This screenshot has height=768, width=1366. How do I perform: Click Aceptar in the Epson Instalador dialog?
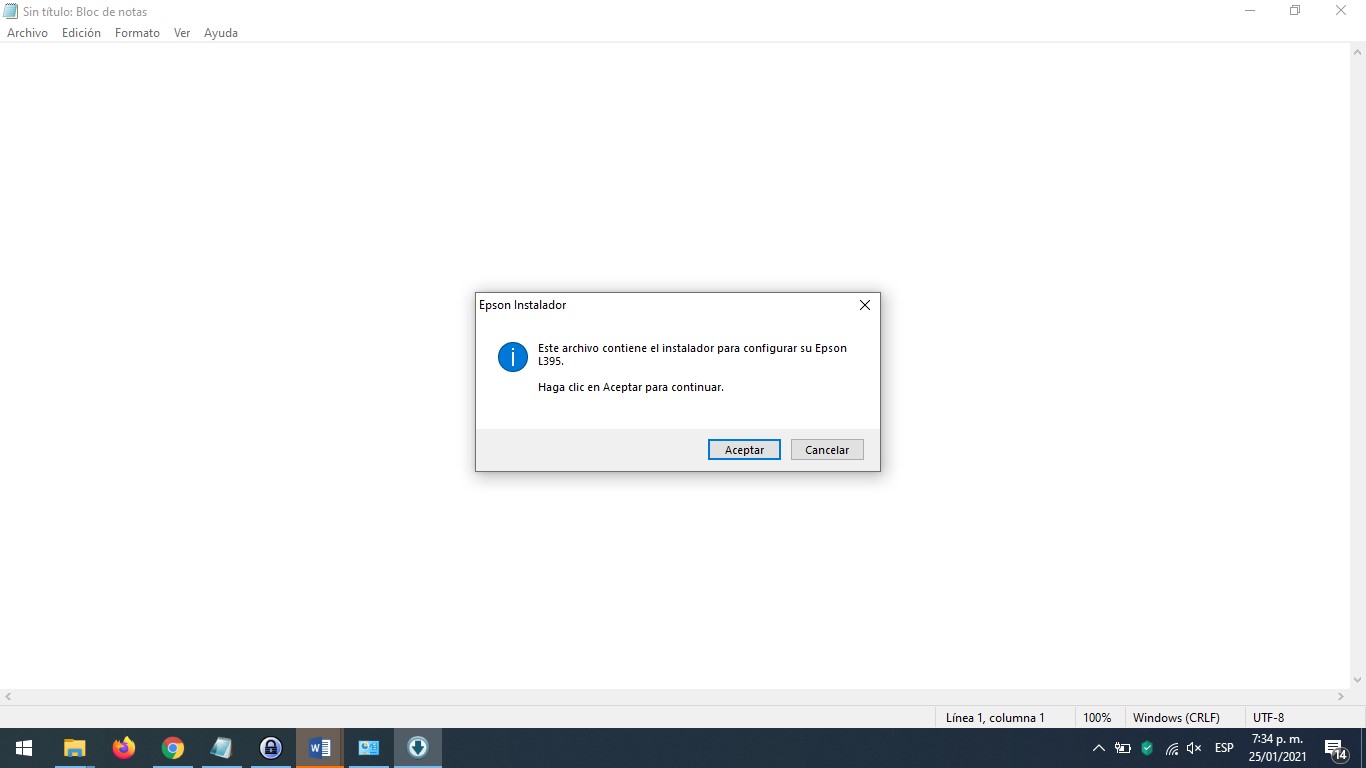(744, 450)
